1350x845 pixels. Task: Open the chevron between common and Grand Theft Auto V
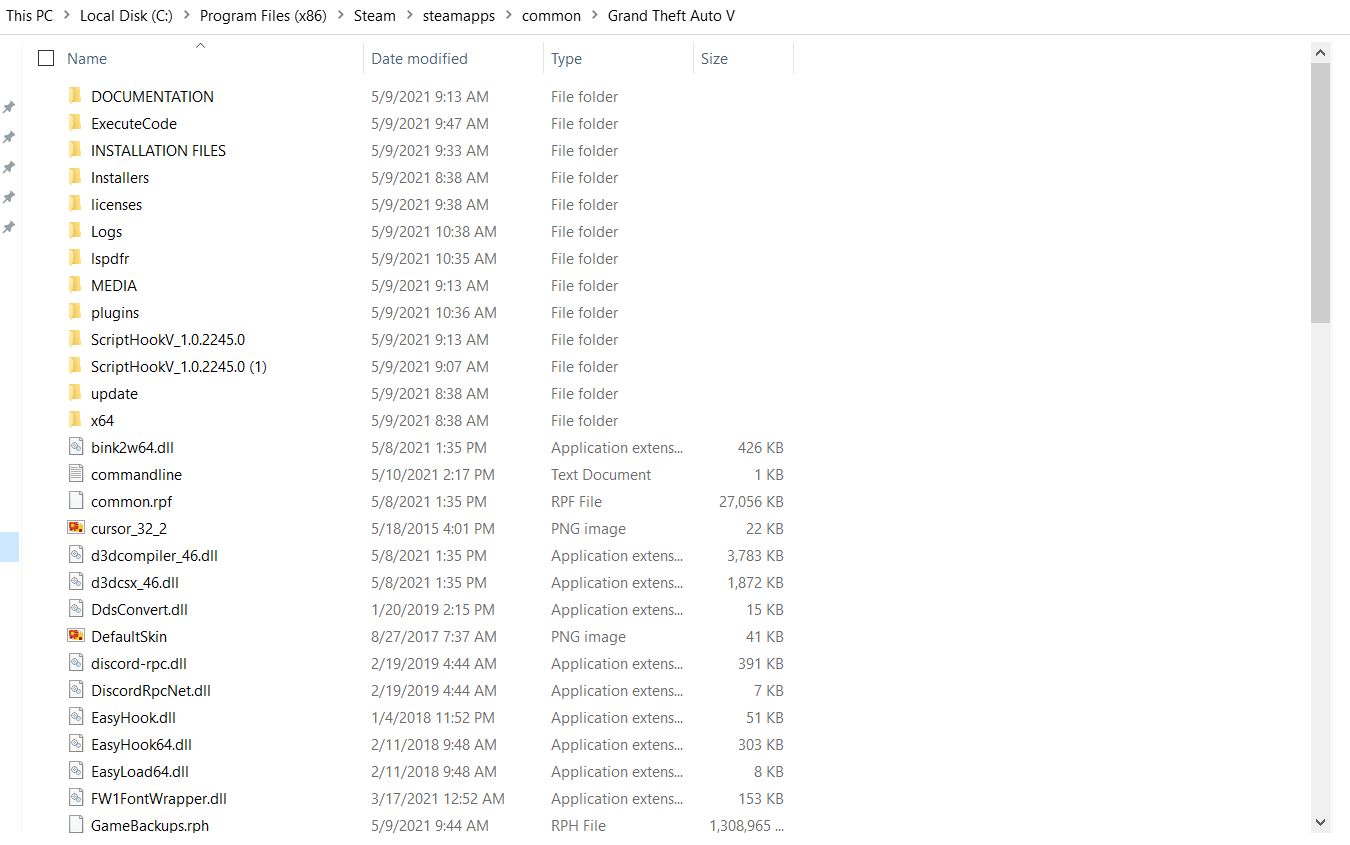(x=594, y=16)
